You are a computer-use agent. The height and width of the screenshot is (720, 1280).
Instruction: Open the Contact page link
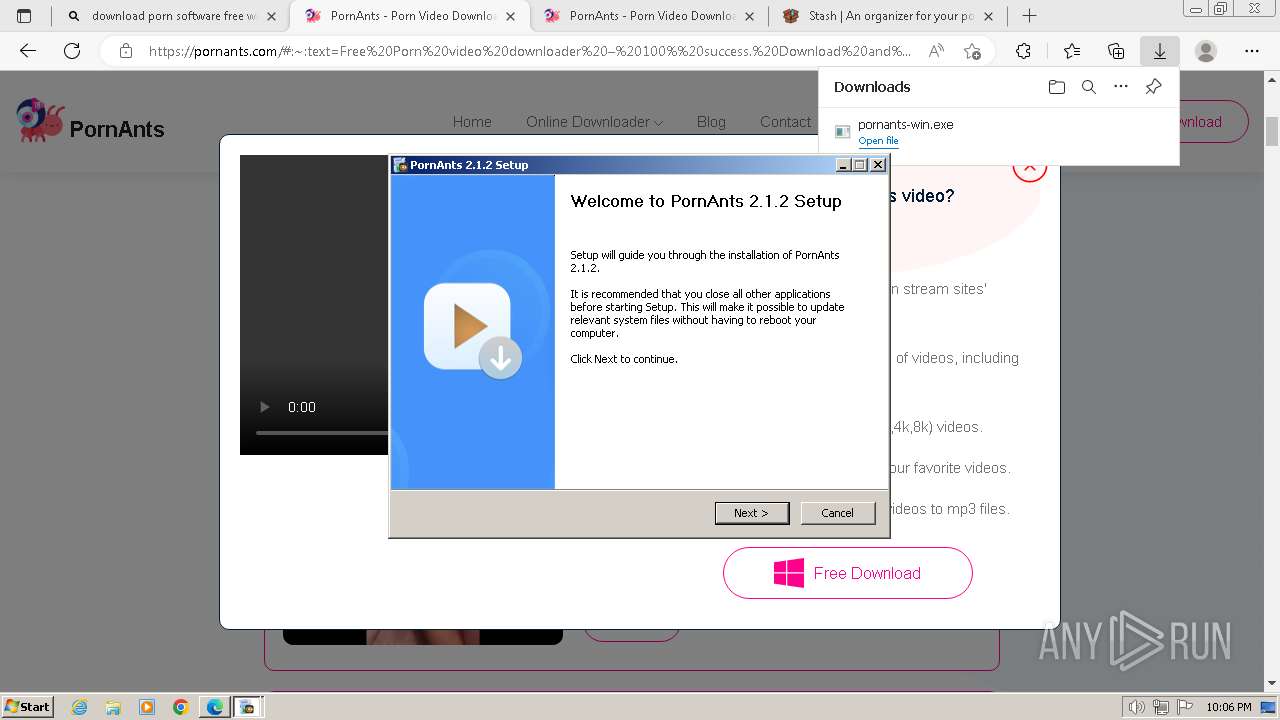pyautogui.click(x=785, y=122)
